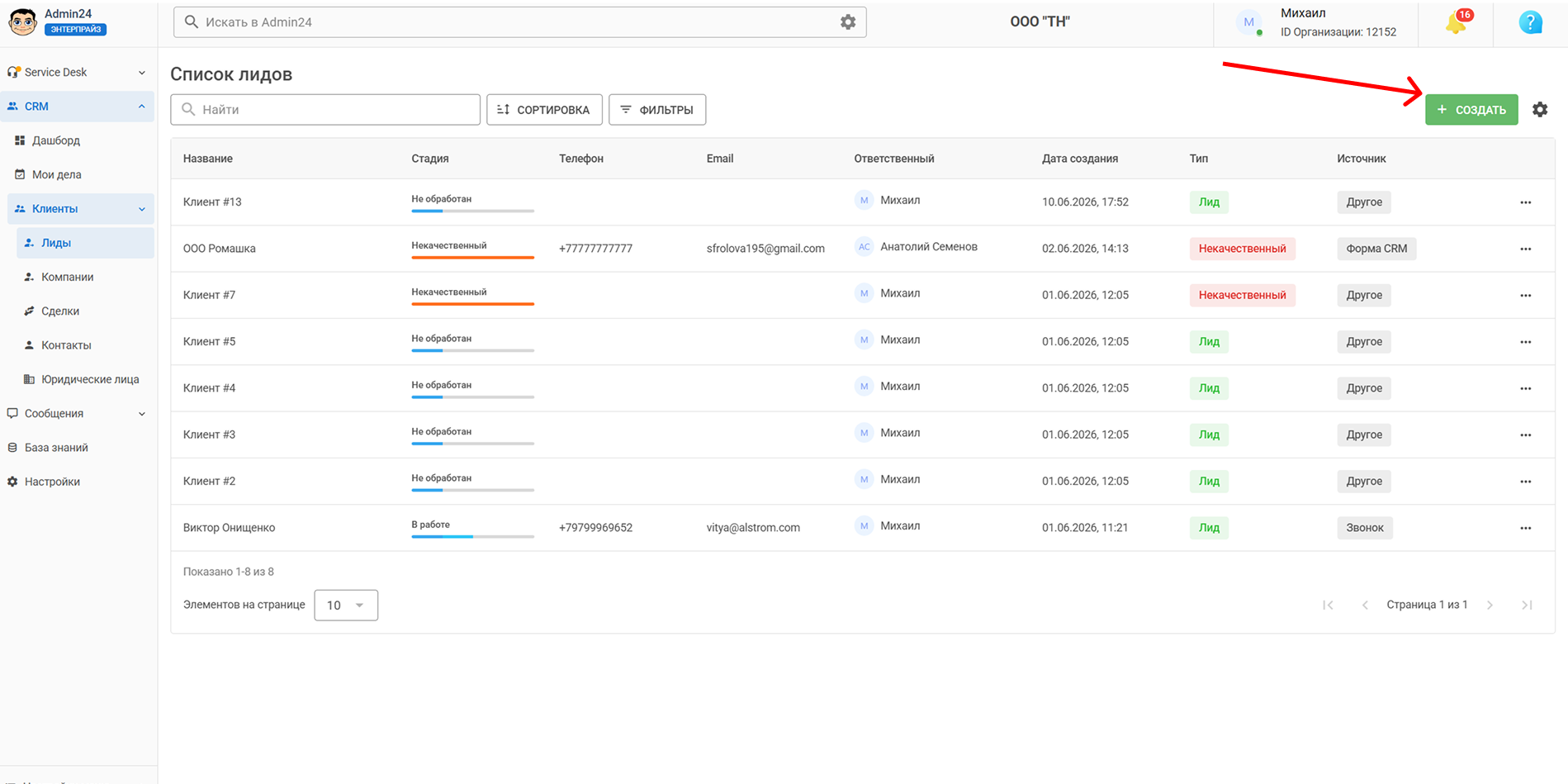Open the table settings gear next to Создать
1568x784 pixels.
[x=1540, y=109]
